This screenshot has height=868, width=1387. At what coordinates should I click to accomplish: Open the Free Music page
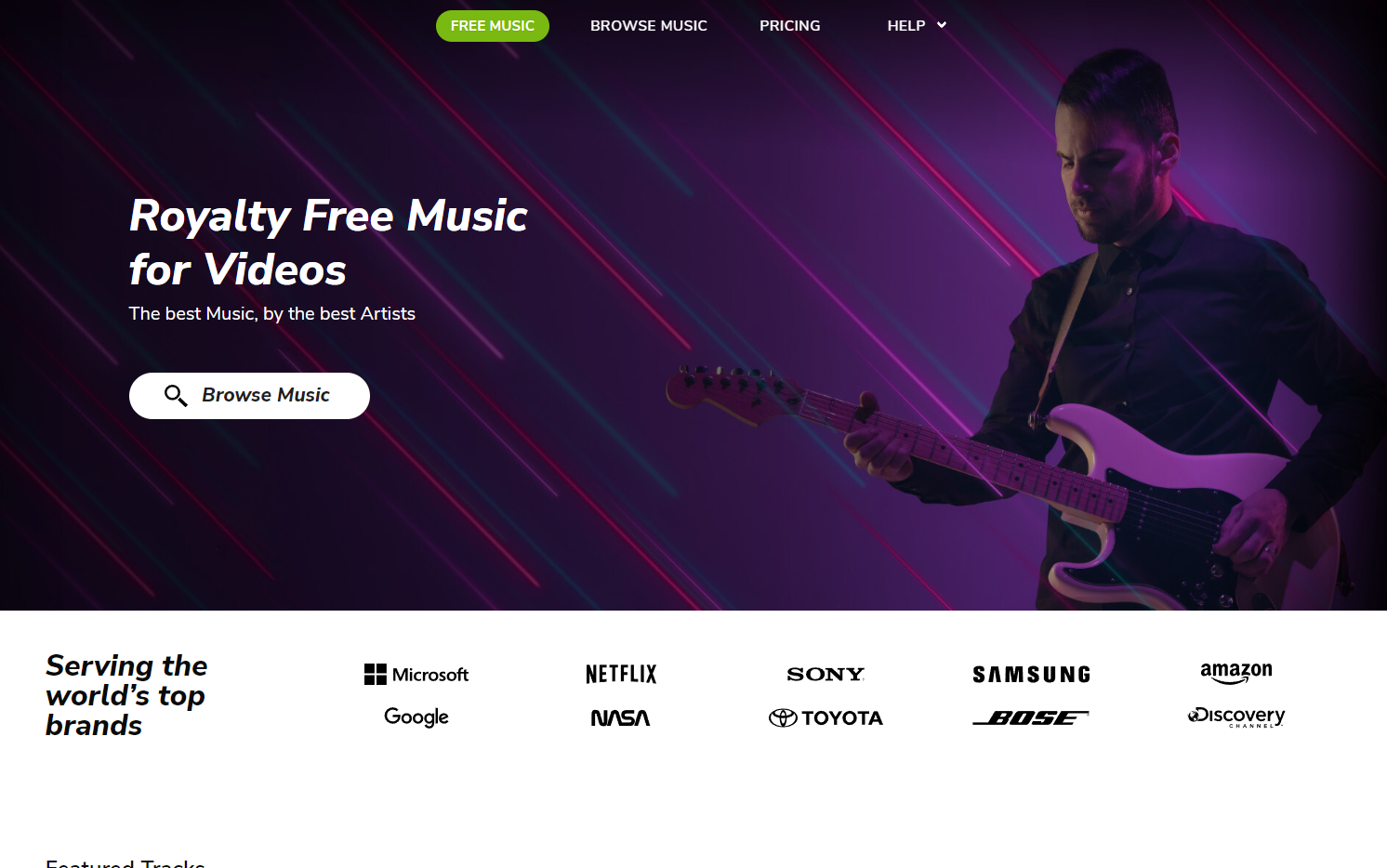click(493, 26)
